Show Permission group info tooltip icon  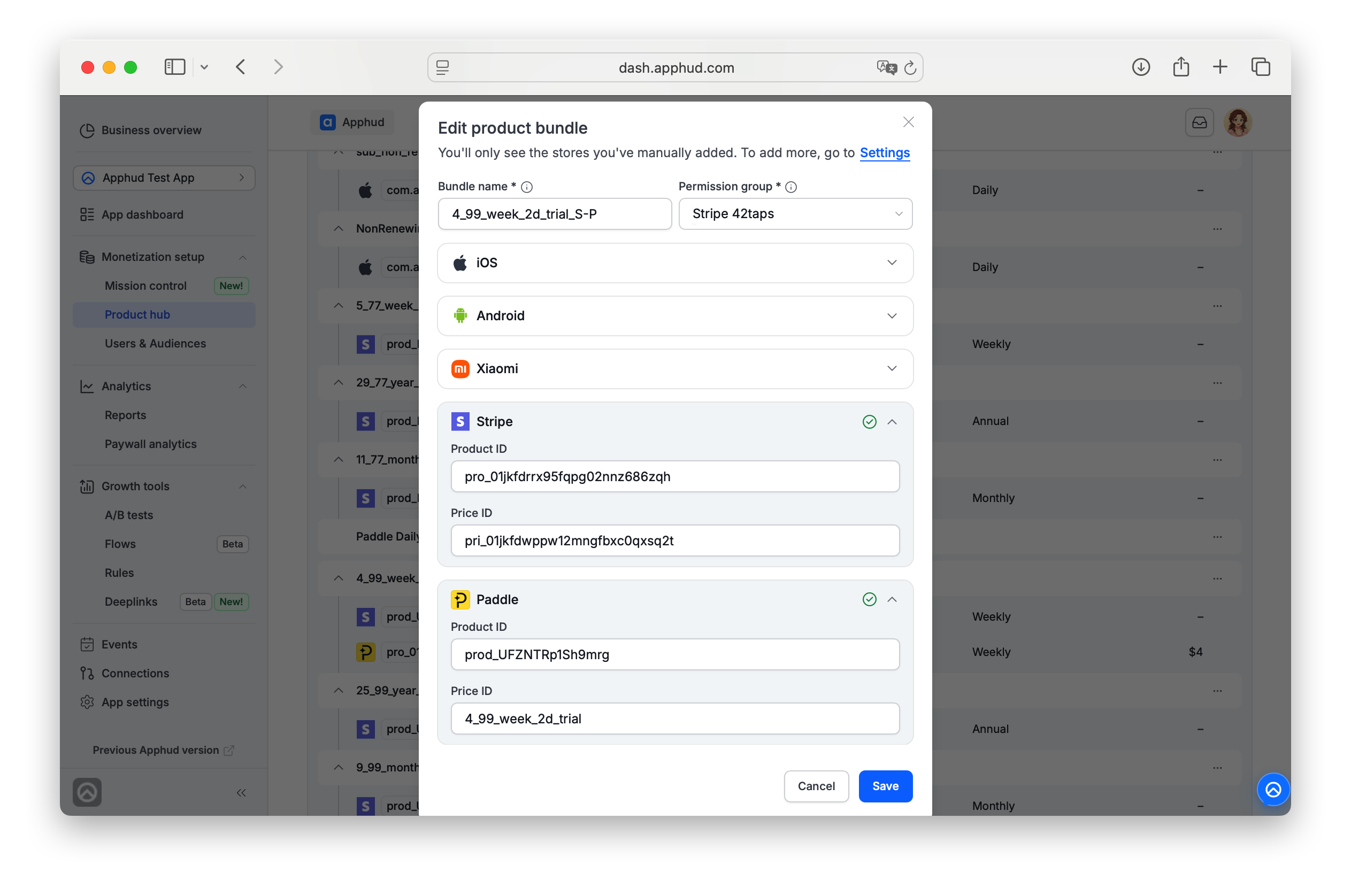[790, 187]
